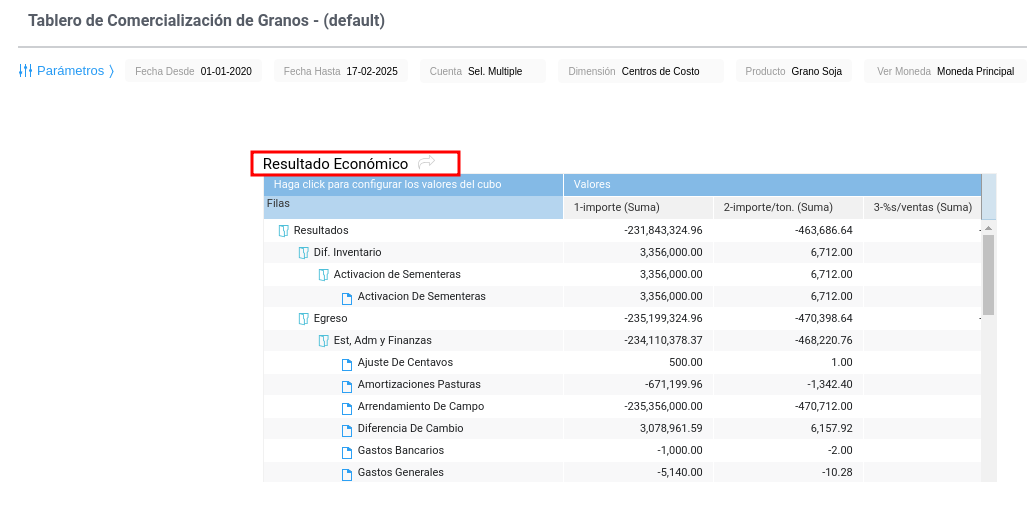Screen dimensions: 1027x524
Task: Click the share arrow beside Resultado Económico
Action: click(427, 163)
